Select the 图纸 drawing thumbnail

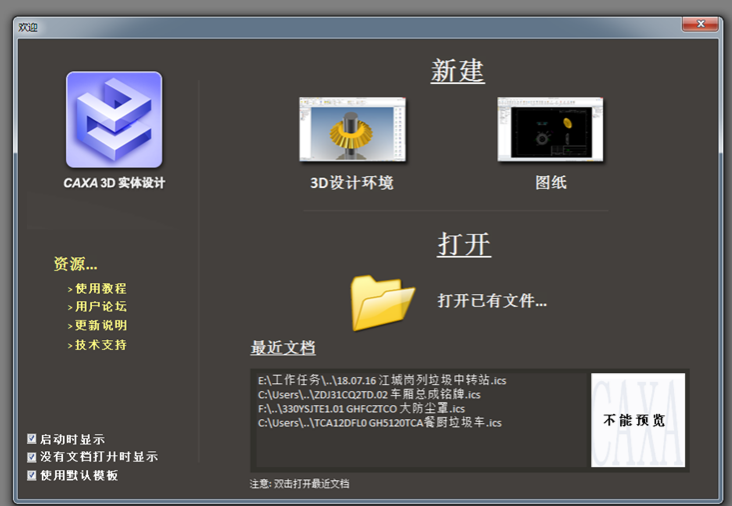(x=550, y=130)
